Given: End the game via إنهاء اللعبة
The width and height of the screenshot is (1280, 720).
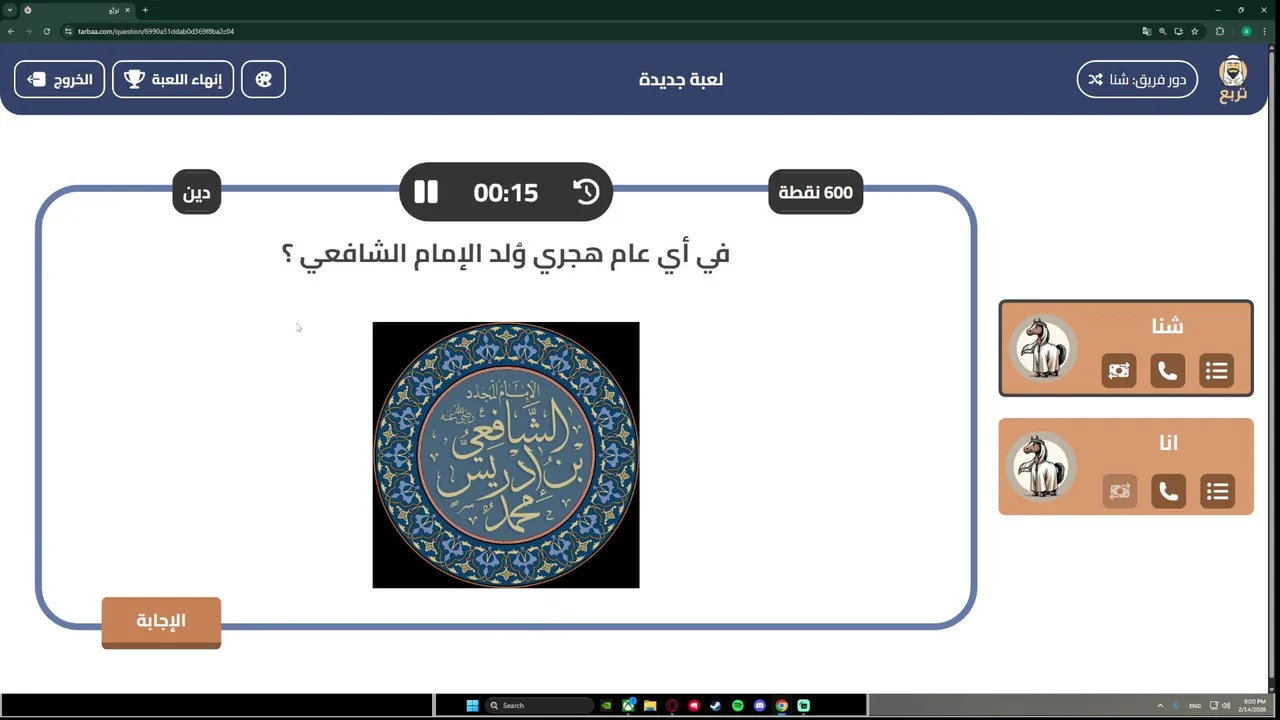Looking at the screenshot, I should tap(173, 79).
